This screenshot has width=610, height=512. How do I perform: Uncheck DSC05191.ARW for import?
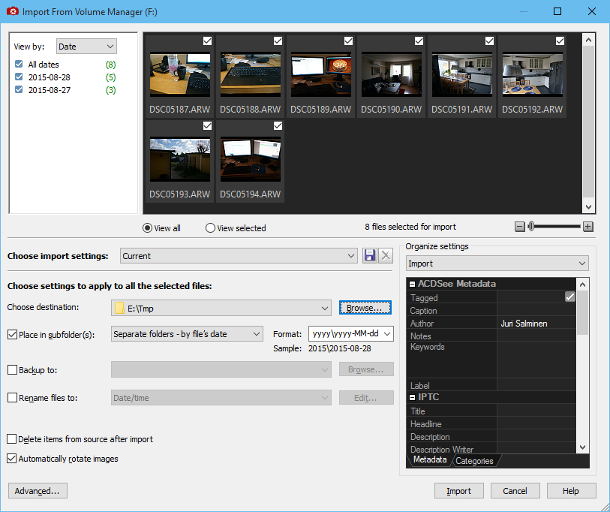[x=489, y=41]
